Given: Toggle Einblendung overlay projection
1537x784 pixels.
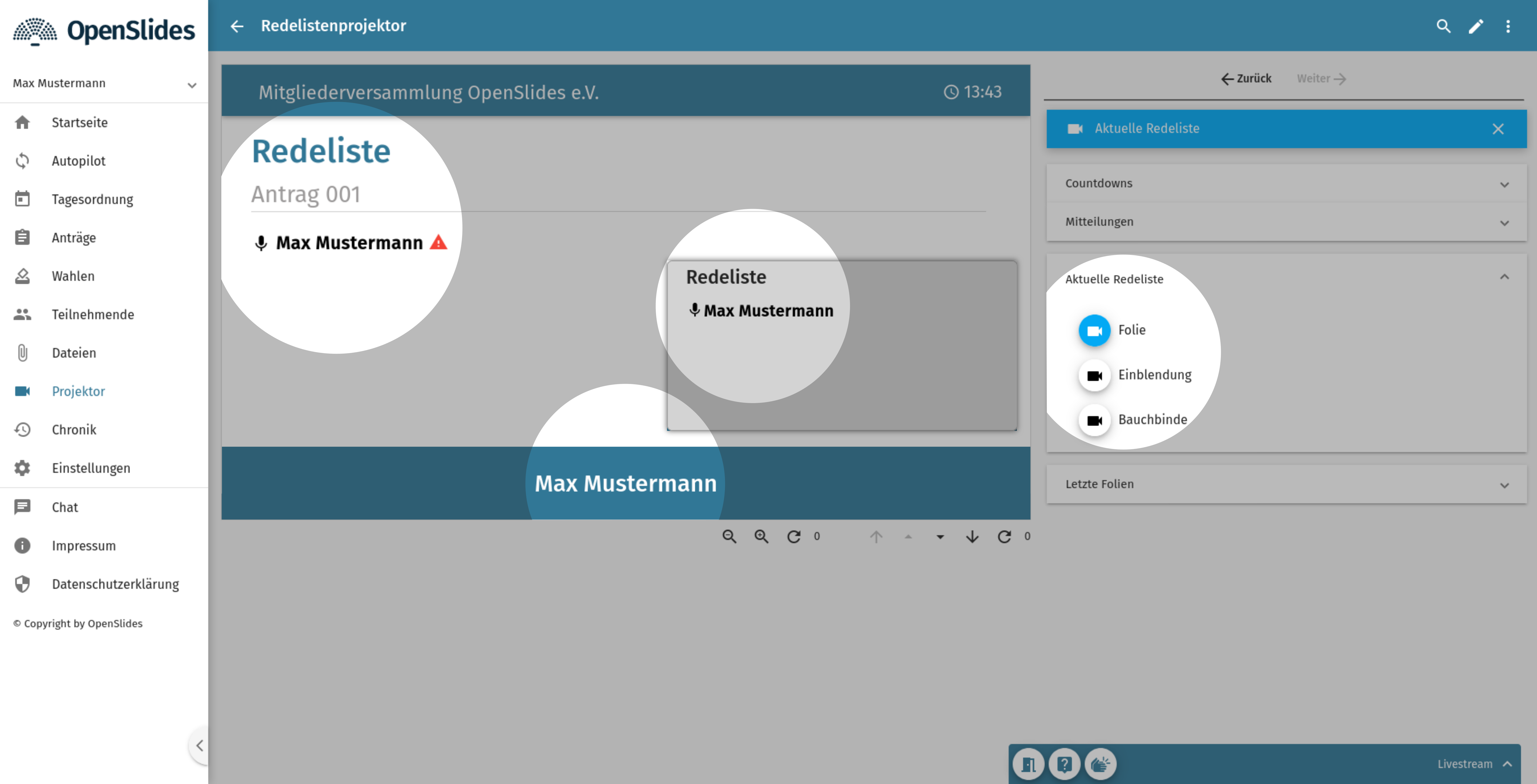Looking at the screenshot, I should 1094,375.
